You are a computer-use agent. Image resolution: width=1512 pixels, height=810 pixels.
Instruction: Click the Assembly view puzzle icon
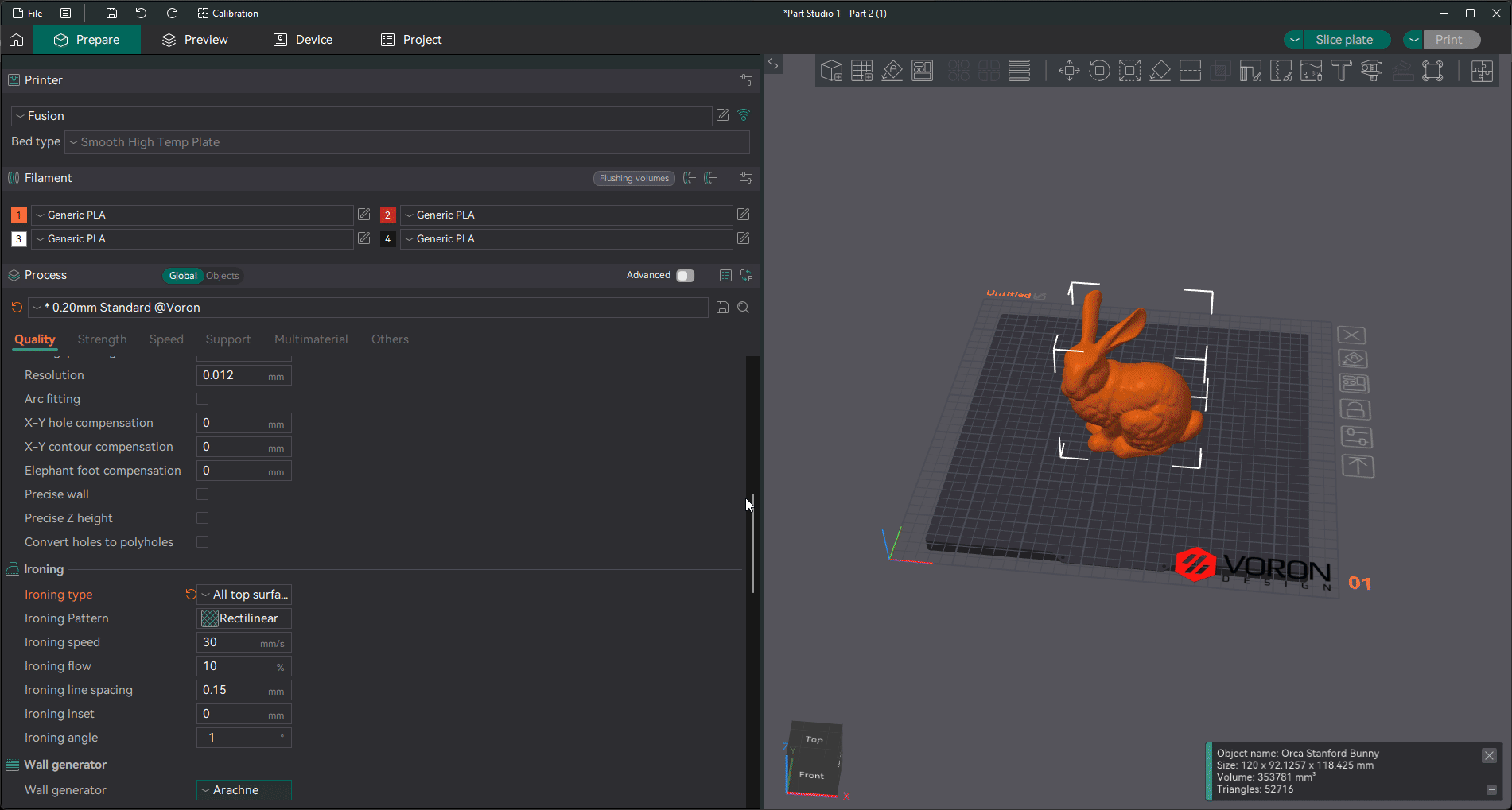[x=1483, y=71]
